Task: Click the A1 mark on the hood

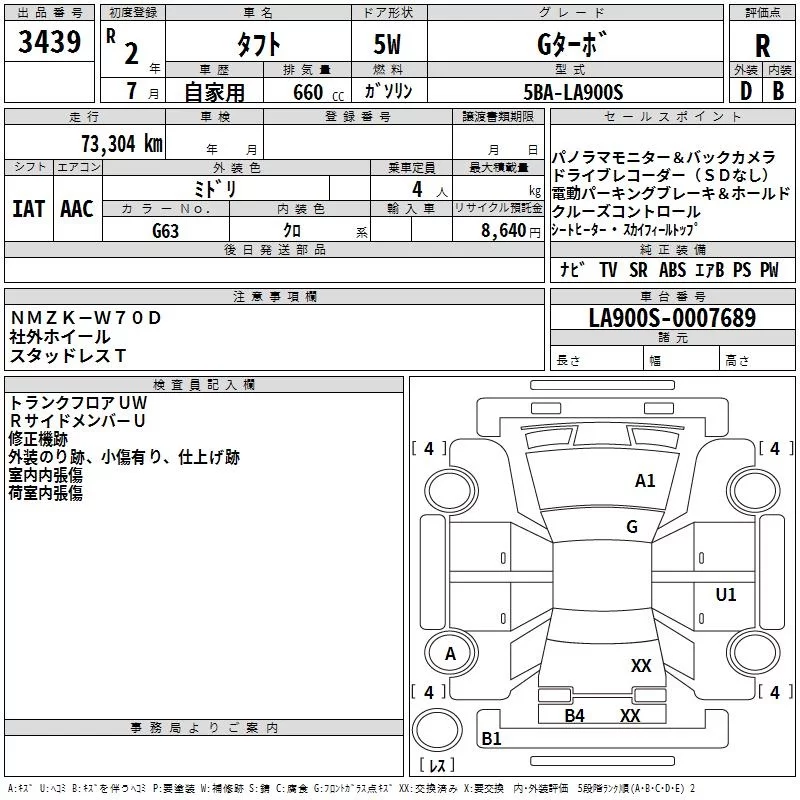Action: [x=645, y=481]
